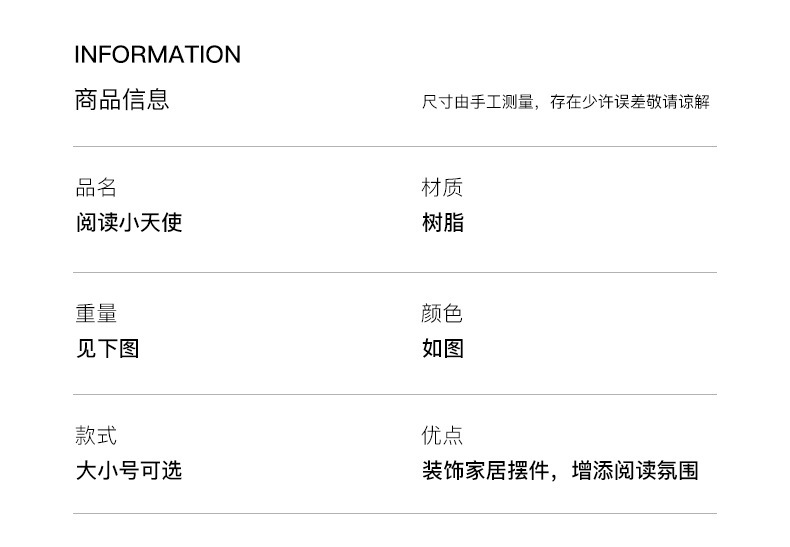The width and height of the screenshot is (790, 547).
Task: Click the divider line below 阅读小天使
Action: [x=395, y=272]
